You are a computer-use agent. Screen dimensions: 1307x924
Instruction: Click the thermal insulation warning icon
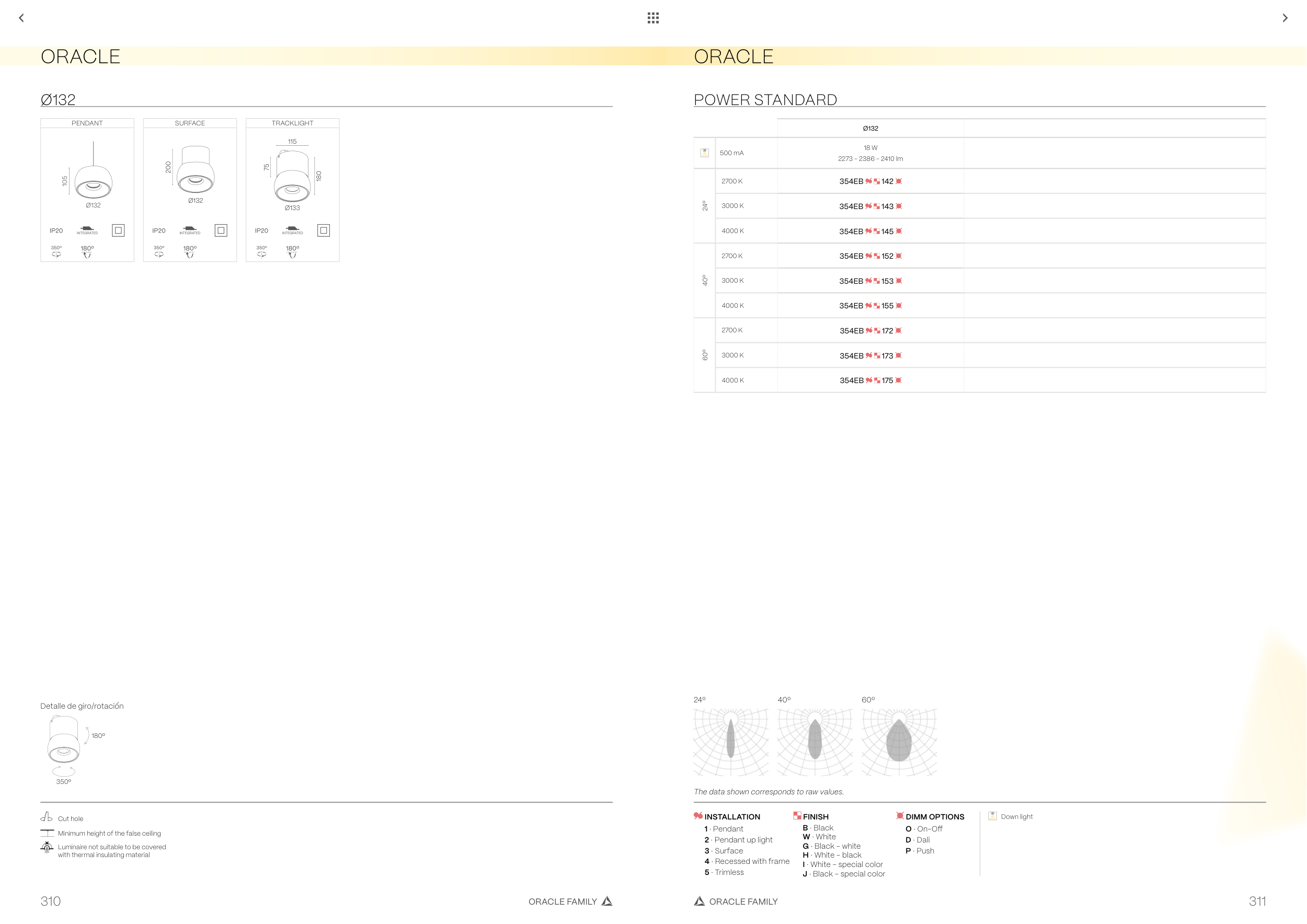tap(47, 848)
